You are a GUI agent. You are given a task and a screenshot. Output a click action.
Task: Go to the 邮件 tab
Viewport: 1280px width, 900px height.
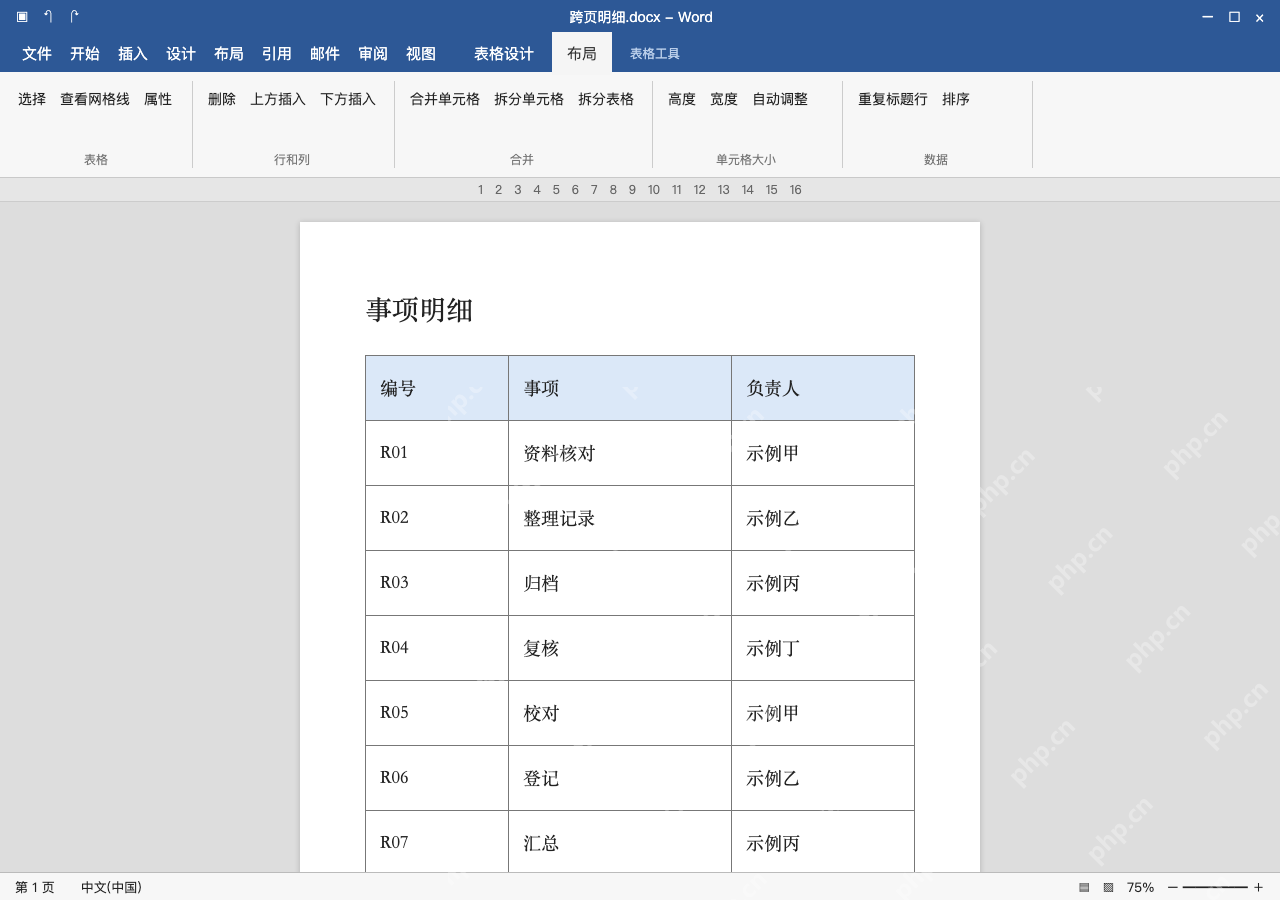click(x=325, y=54)
